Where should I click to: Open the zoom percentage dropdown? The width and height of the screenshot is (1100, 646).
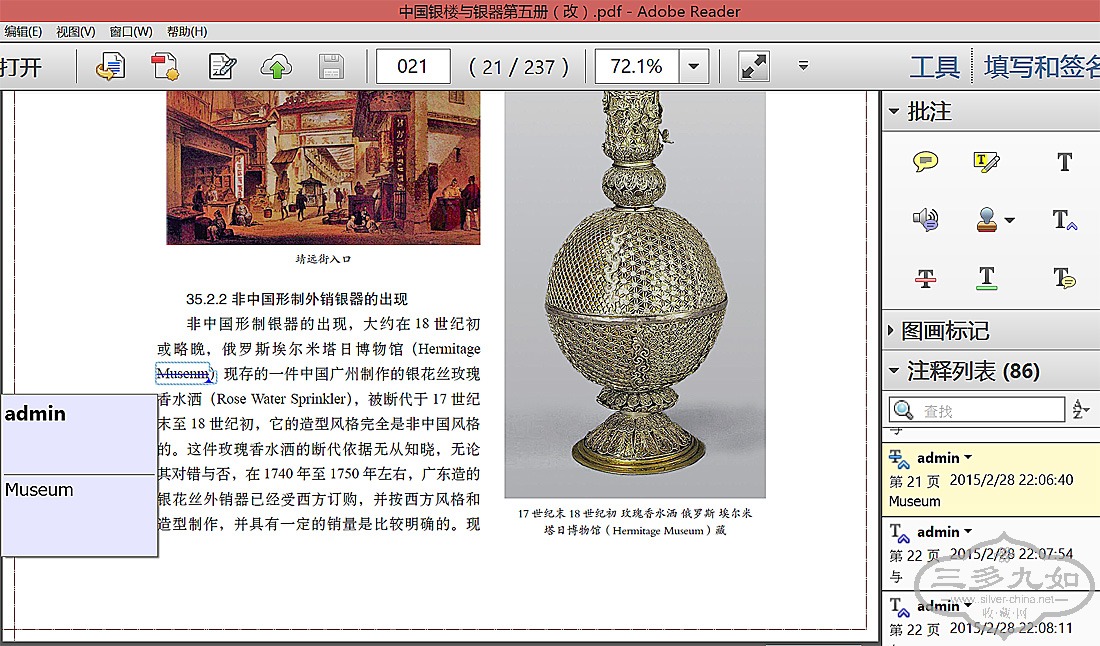pos(694,67)
